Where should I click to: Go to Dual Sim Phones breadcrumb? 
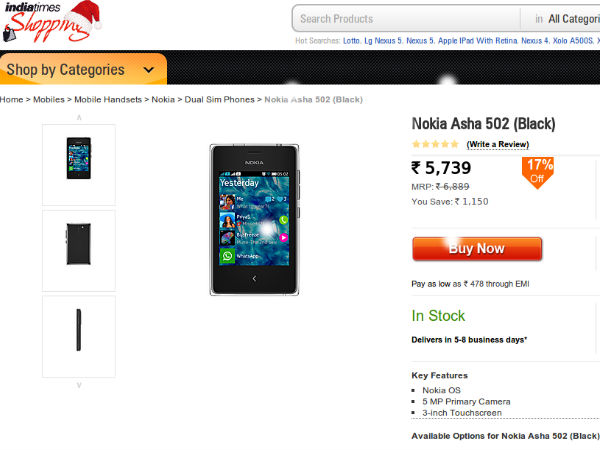tap(219, 99)
